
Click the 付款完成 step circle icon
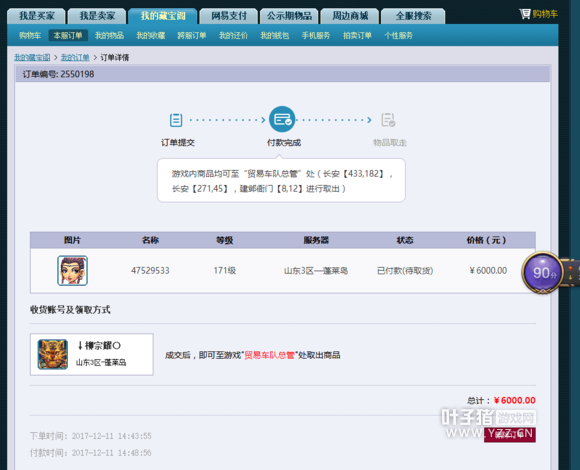point(282,119)
